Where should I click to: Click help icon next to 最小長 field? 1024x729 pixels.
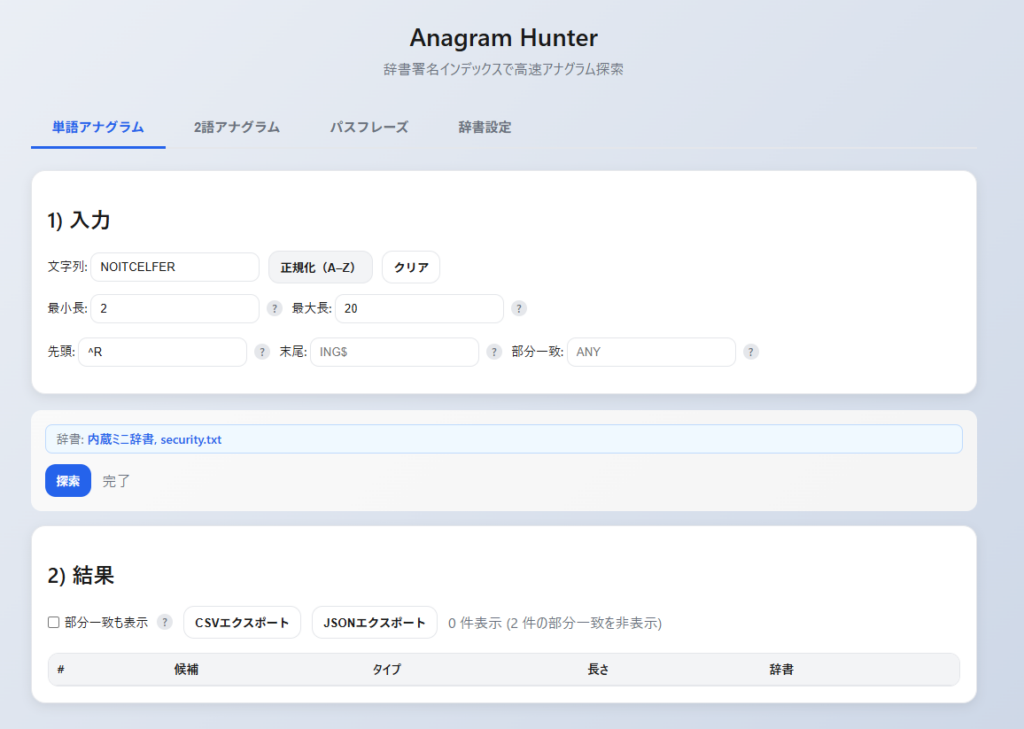click(x=275, y=309)
